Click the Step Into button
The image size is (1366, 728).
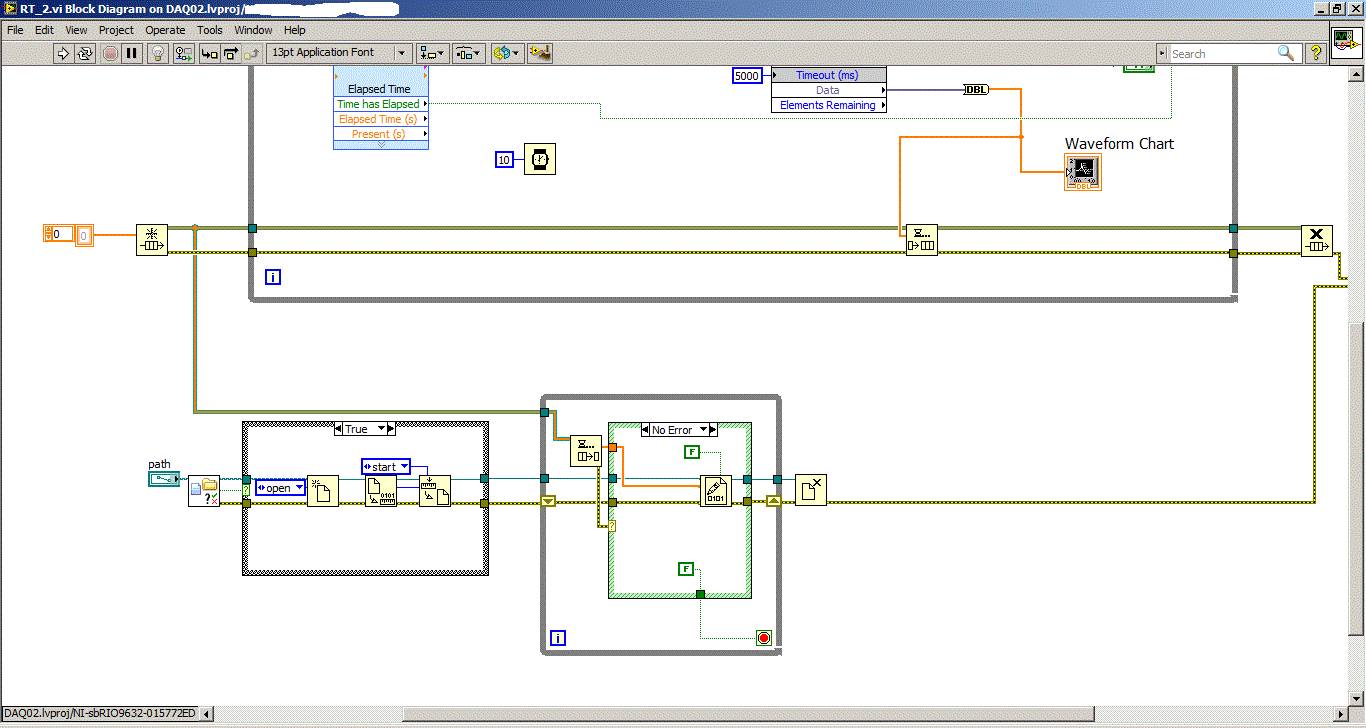click(x=209, y=53)
